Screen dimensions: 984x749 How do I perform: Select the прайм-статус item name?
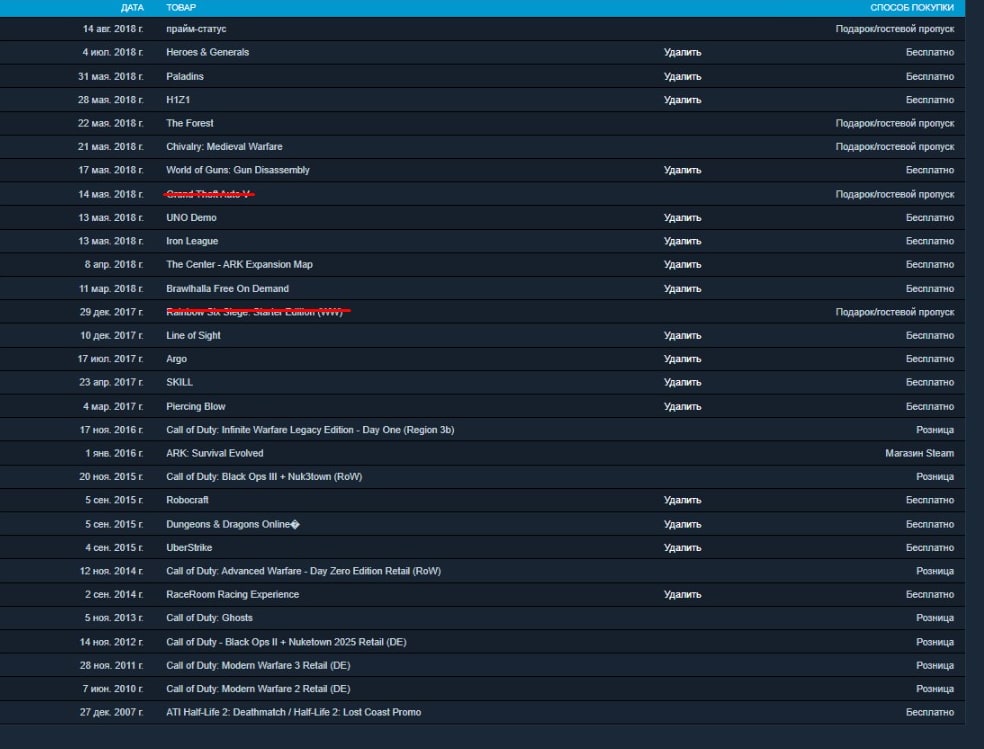coord(196,29)
